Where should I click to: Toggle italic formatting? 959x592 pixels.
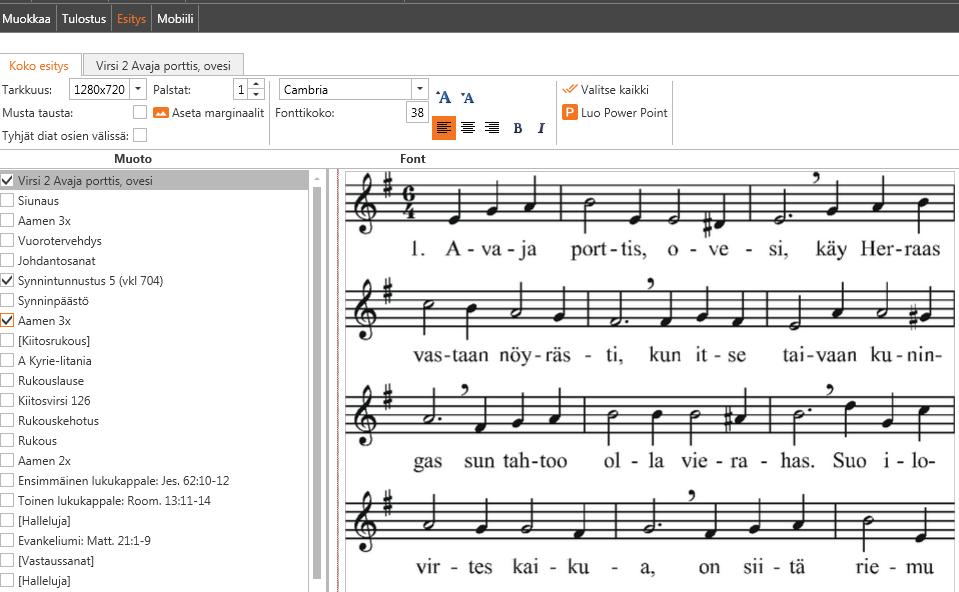click(541, 128)
